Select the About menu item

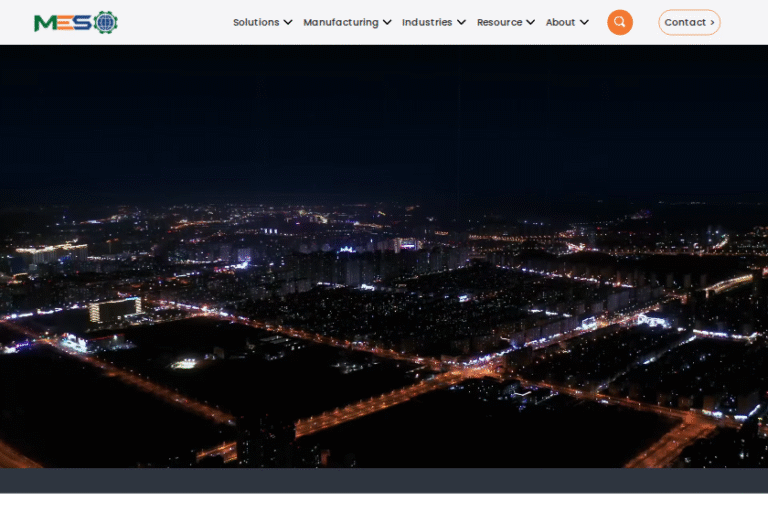click(x=560, y=22)
